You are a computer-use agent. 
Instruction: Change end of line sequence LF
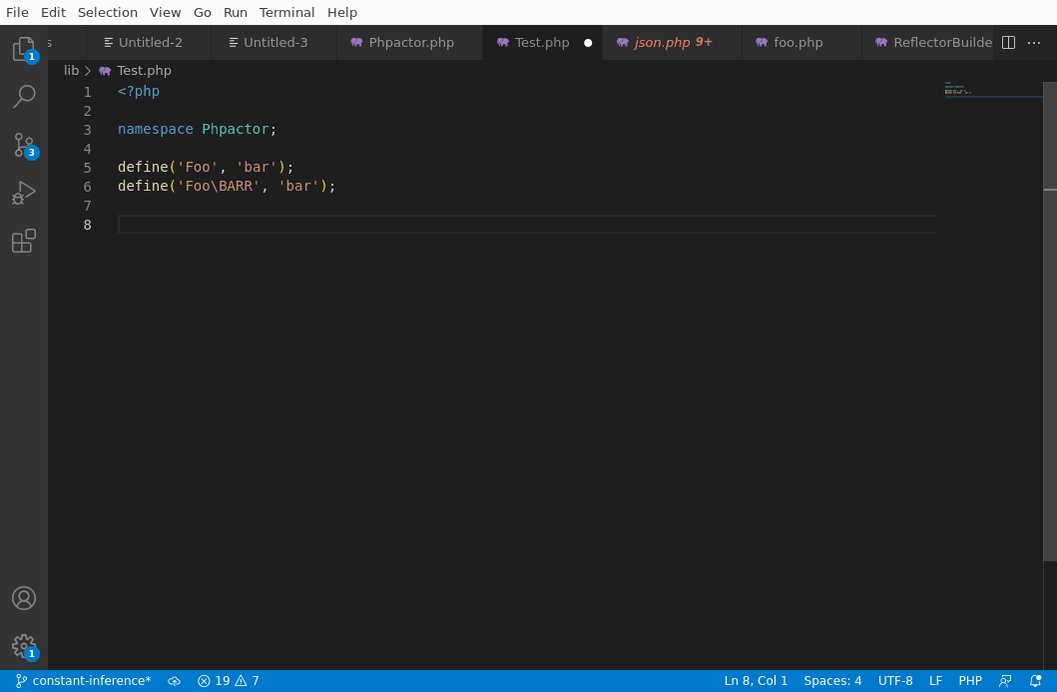(936, 681)
